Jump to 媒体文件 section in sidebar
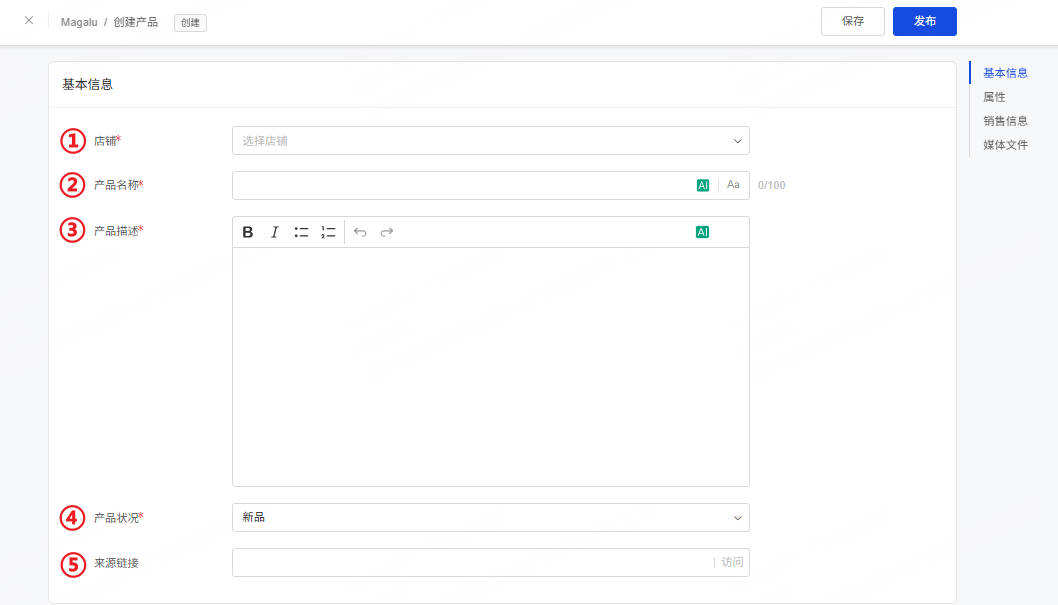This screenshot has height=605, width=1058. pos(1005,145)
